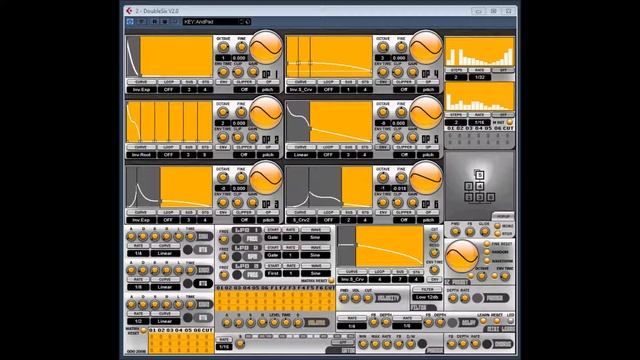Click the R read-automation icon in host toolbar
This screenshot has height=360, width=640.
pyautogui.click(x=155, y=21)
